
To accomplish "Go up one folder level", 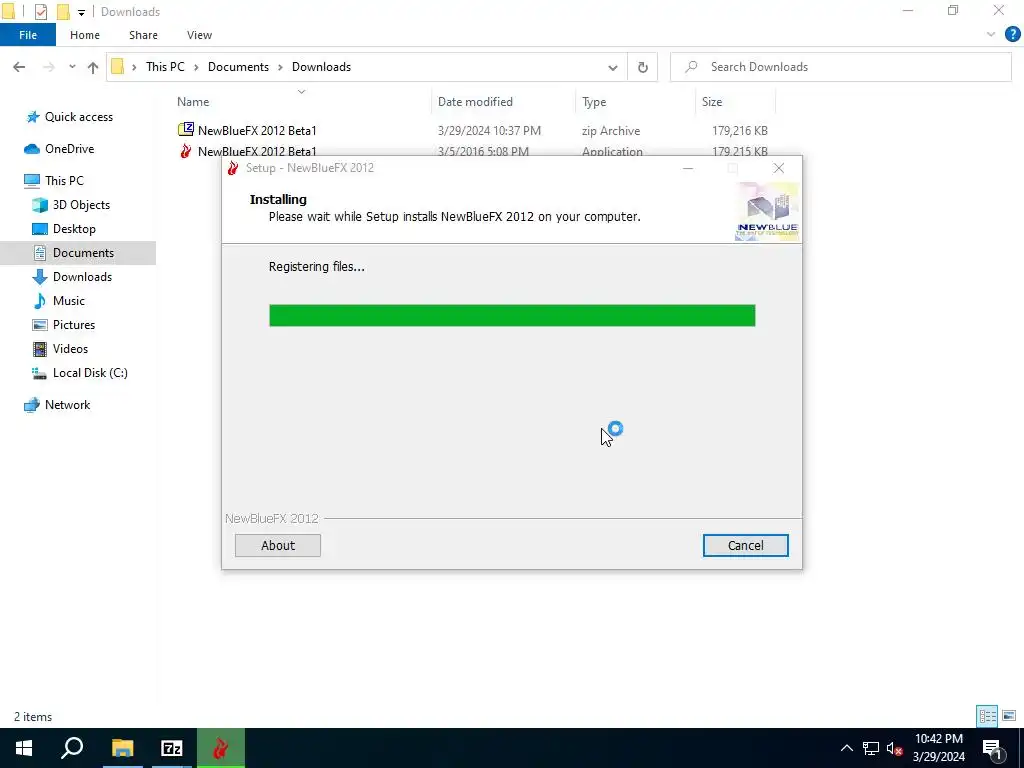I will pos(93,67).
